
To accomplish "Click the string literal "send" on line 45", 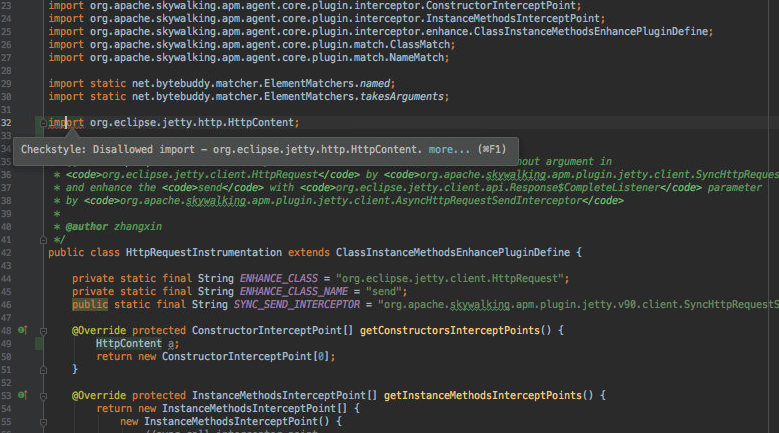I will [384, 291].
